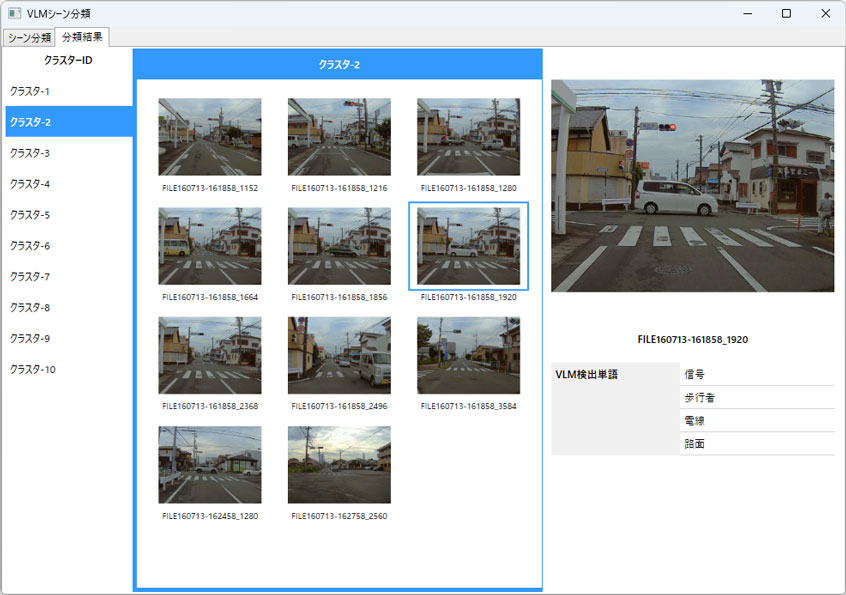Select クラスタ-1 in the cluster list

[x=30, y=90]
